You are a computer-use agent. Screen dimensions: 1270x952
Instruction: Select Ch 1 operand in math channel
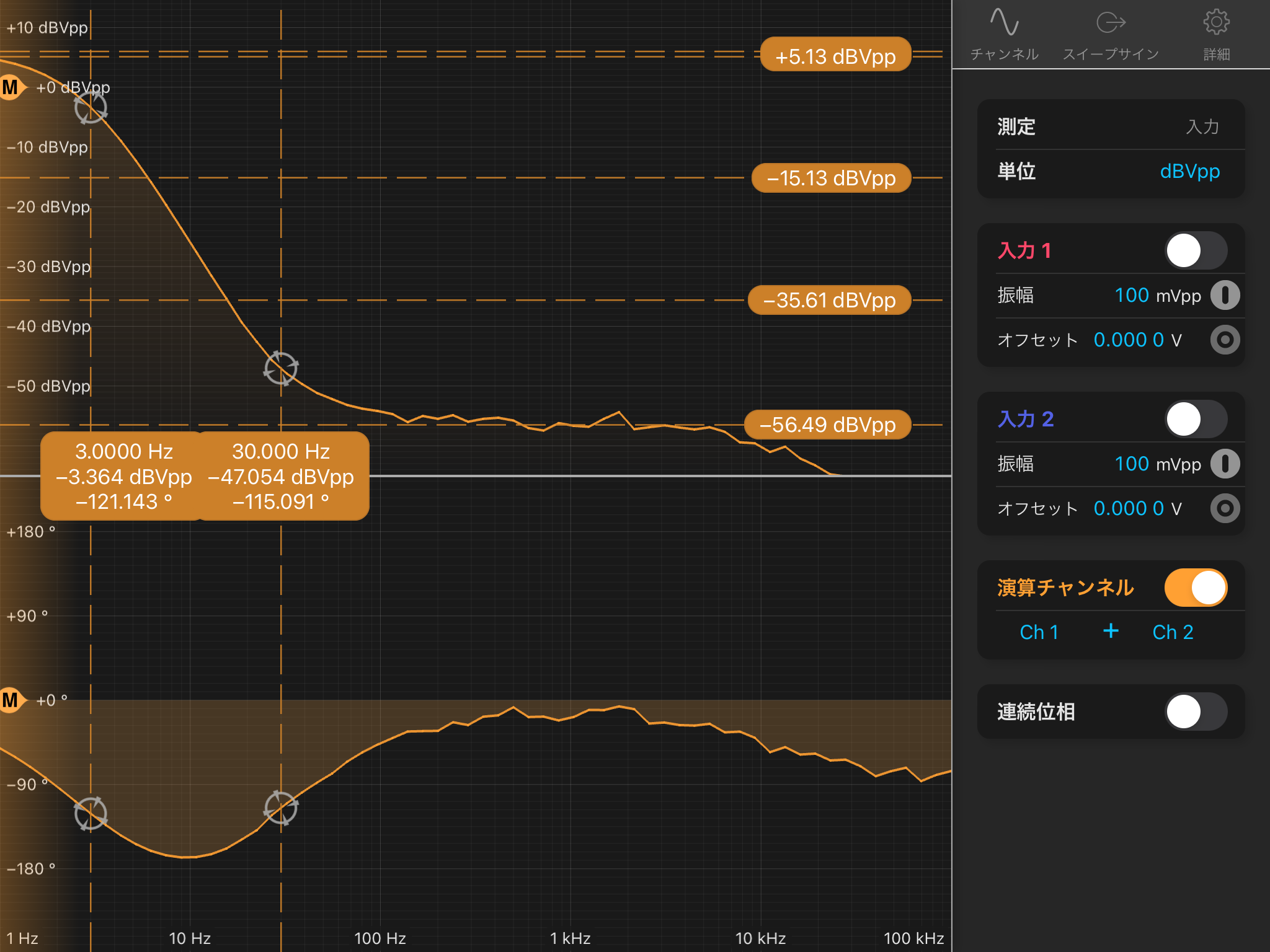point(1039,632)
